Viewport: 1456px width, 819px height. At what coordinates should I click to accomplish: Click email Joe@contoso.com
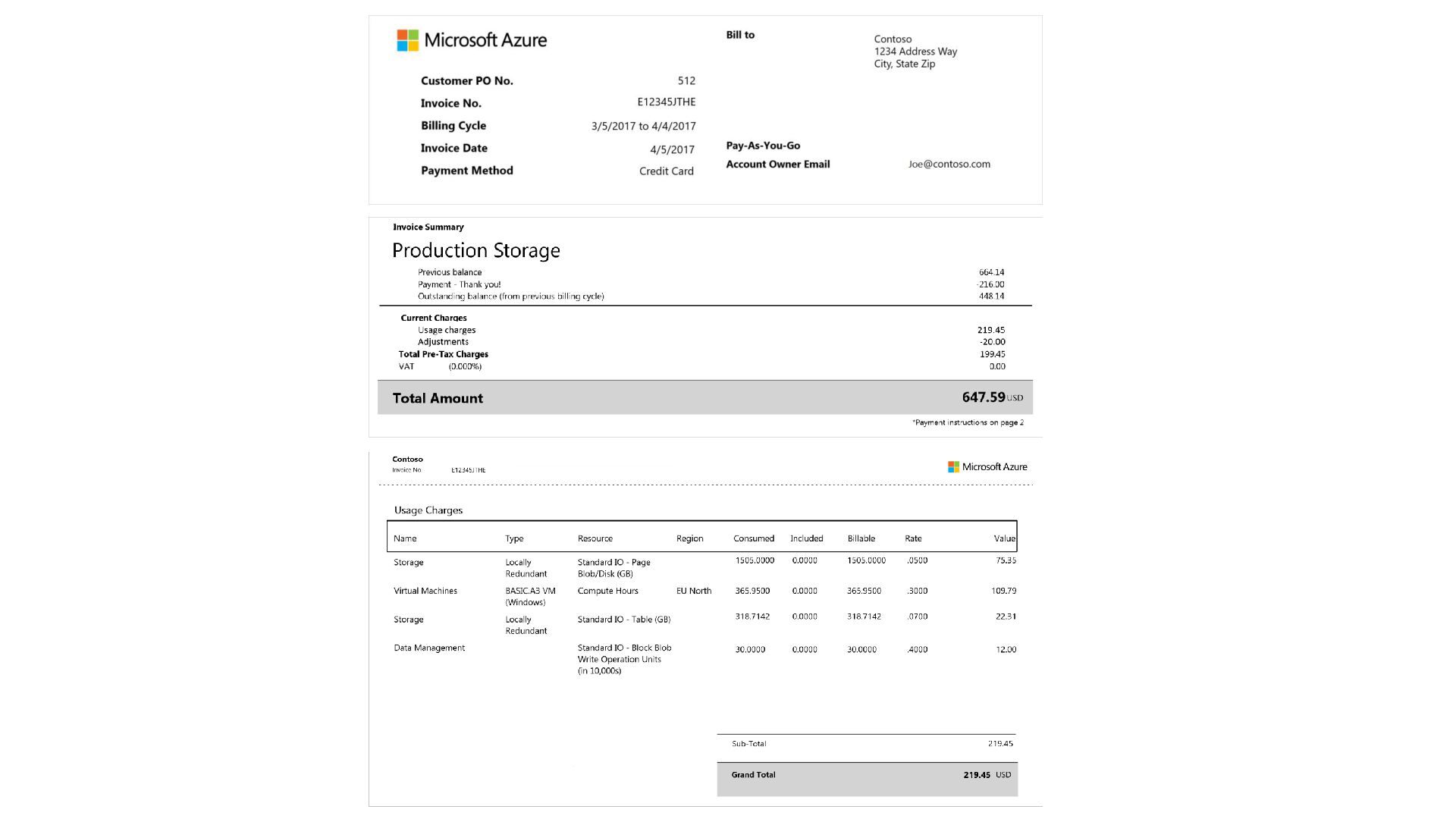coord(949,164)
